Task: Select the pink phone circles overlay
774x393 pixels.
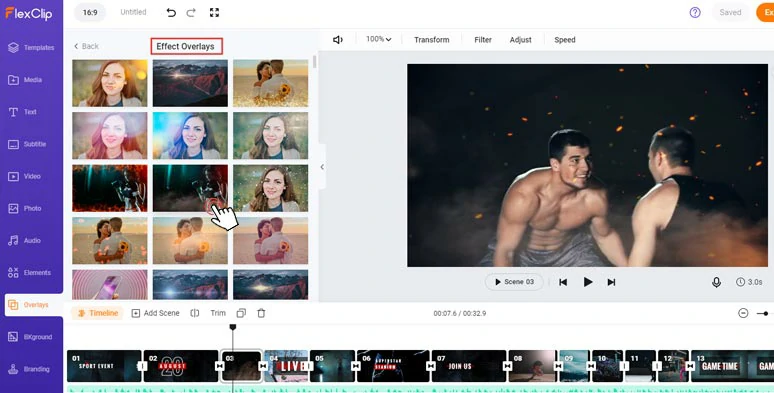Action: (110, 284)
